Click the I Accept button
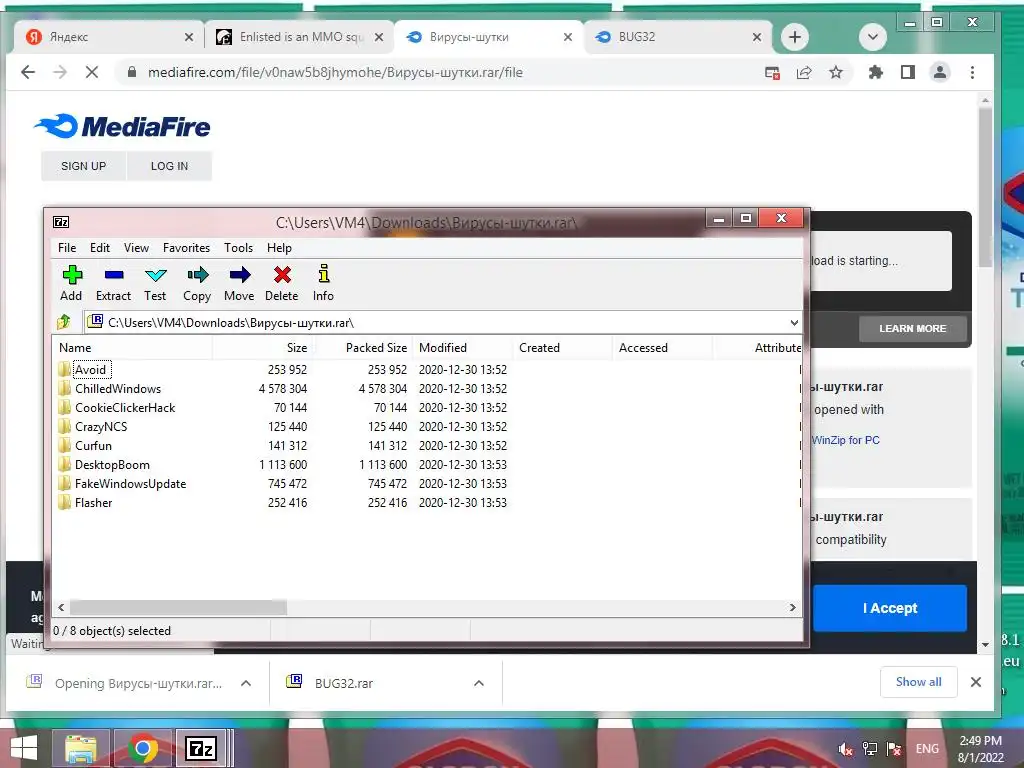Screen dimensions: 1024x768 click(x=889, y=608)
